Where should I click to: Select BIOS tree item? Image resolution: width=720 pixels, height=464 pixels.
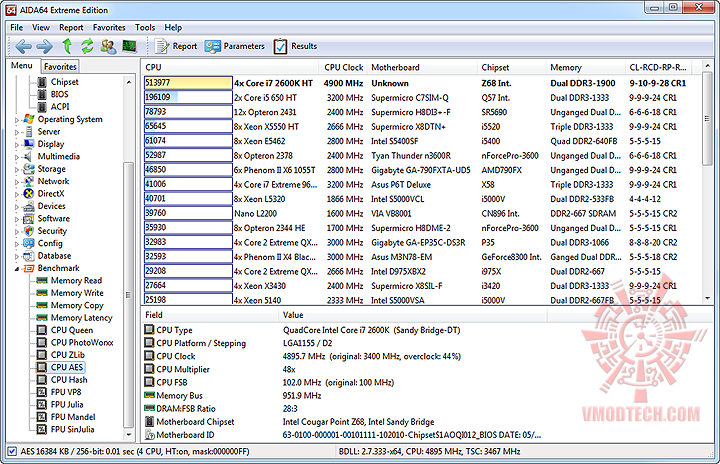[53, 94]
